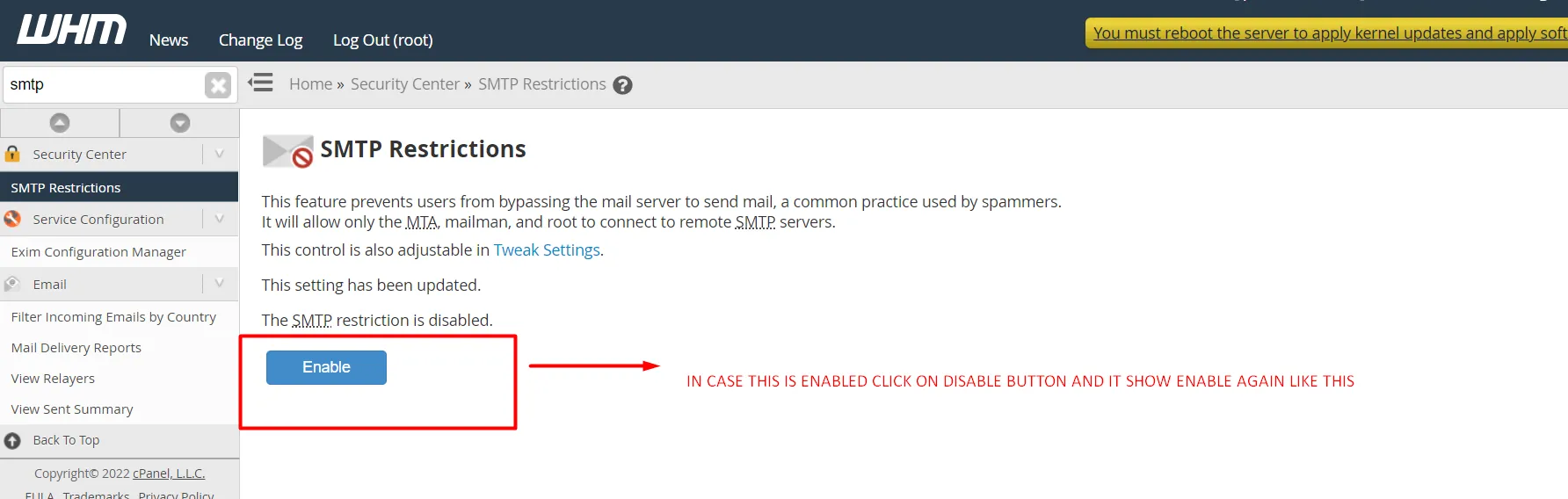Open the Change Log page
The image size is (1568, 499).
pos(260,40)
